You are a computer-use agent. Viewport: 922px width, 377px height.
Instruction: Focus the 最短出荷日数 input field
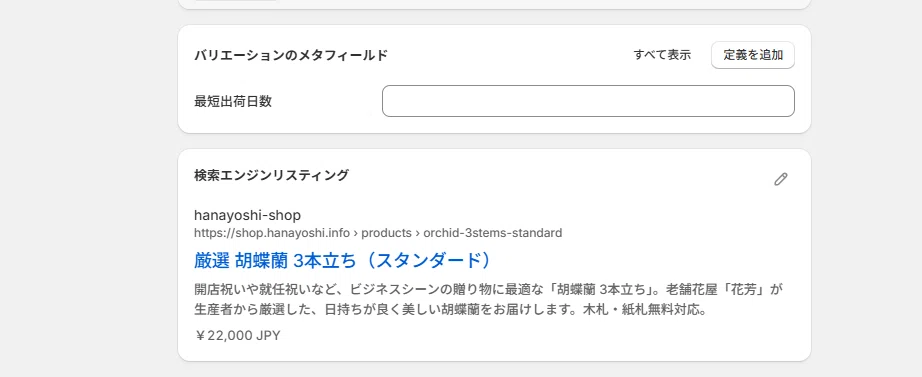[588, 101]
